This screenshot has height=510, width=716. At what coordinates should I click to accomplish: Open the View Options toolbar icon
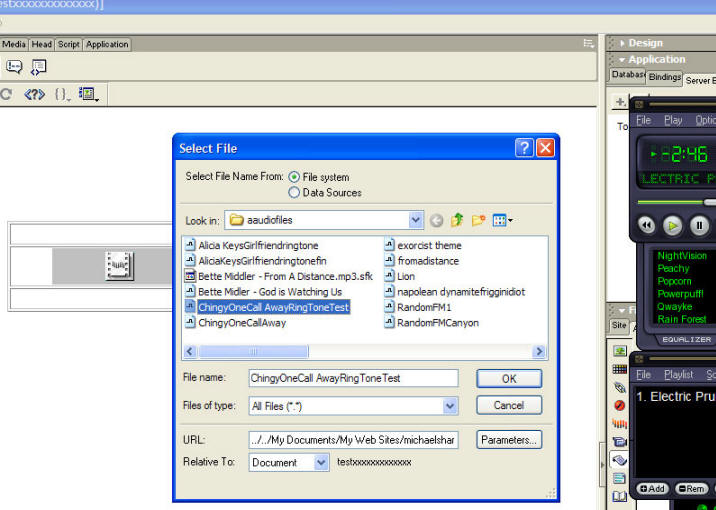coord(88,94)
